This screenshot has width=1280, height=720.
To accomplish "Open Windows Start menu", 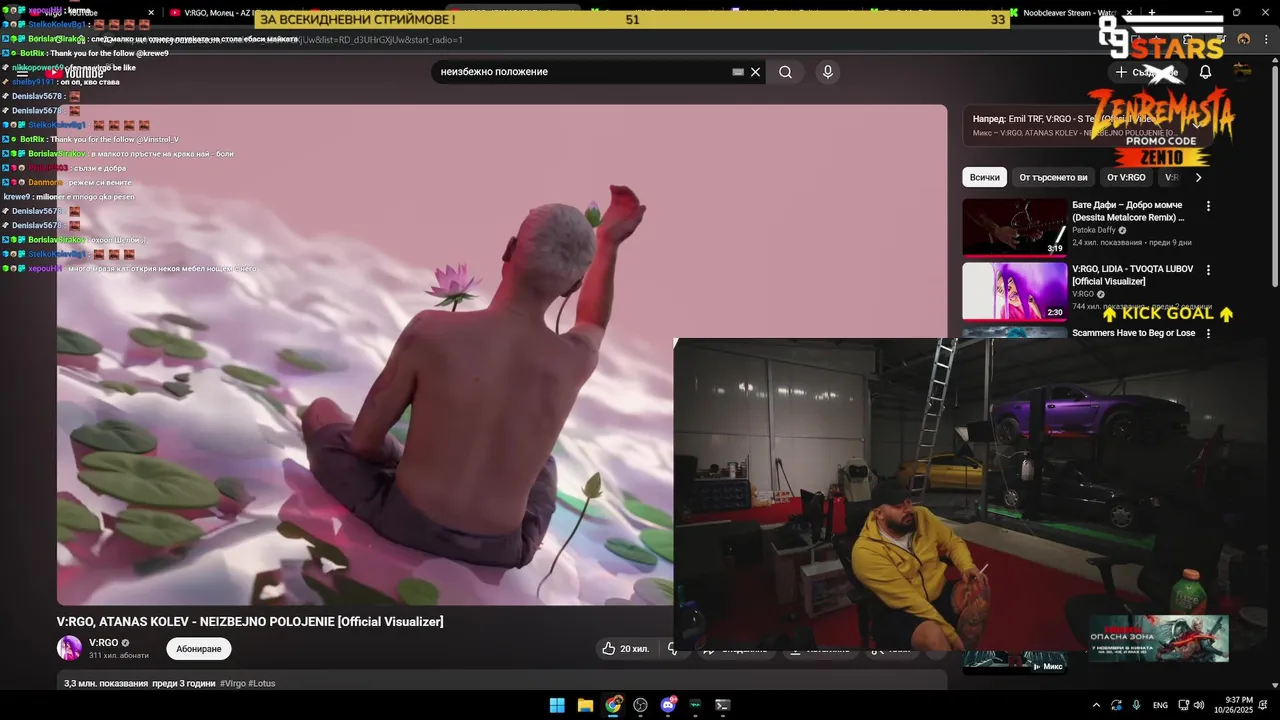I will tap(557, 705).
